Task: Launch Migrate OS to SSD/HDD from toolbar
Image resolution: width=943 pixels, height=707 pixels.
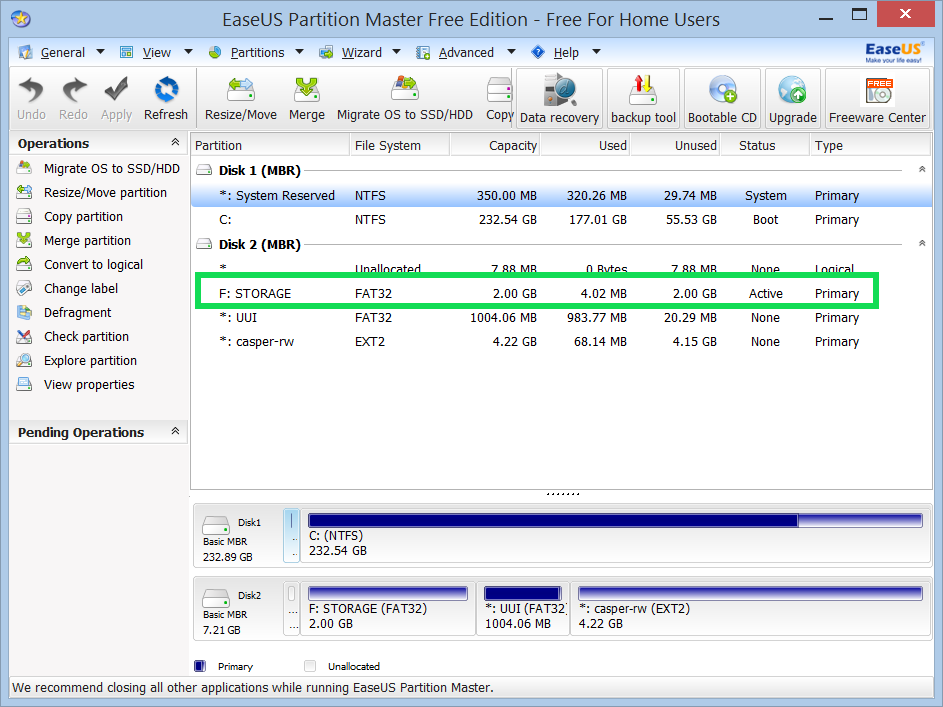Action: pyautogui.click(x=405, y=99)
